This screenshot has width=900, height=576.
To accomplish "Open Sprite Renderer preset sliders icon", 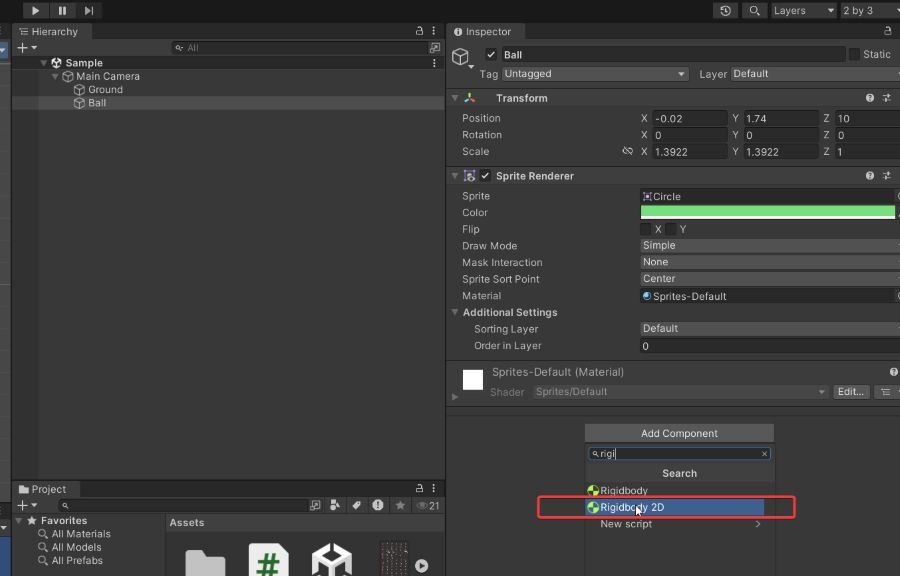I will [887, 176].
